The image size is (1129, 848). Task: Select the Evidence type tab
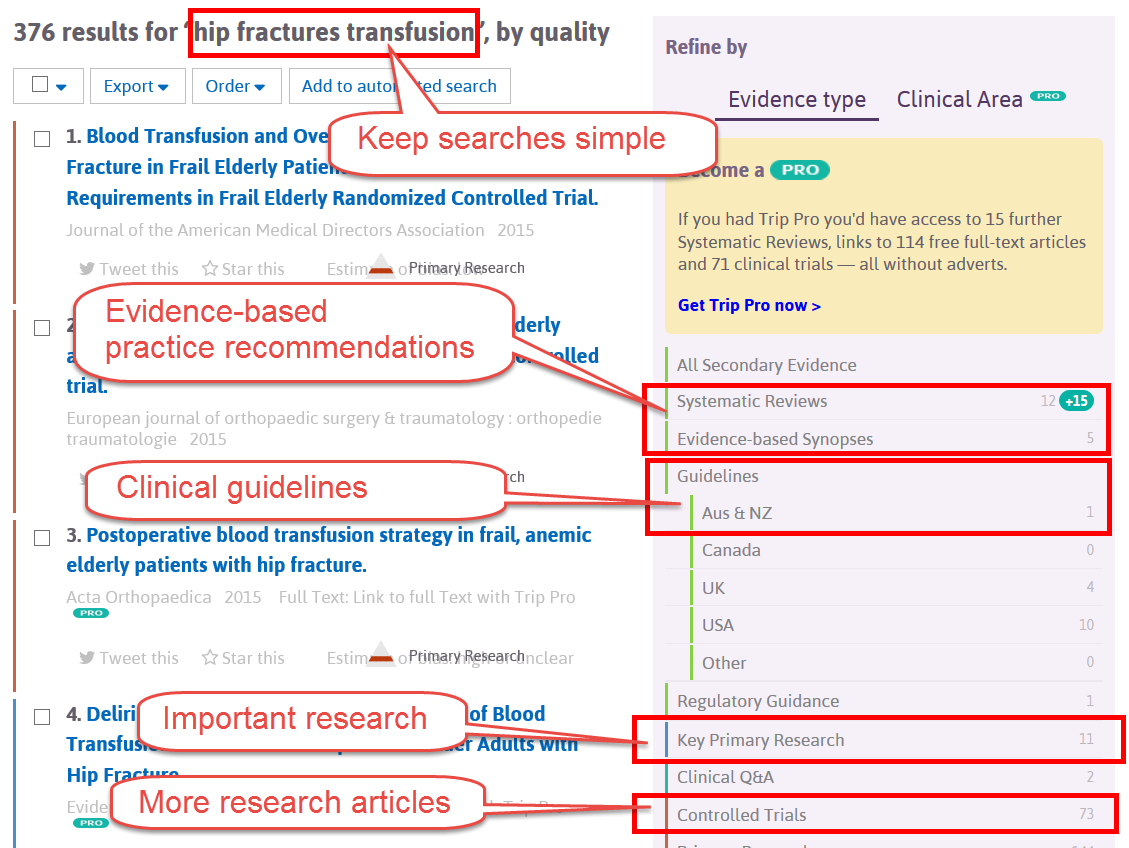(796, 99)
